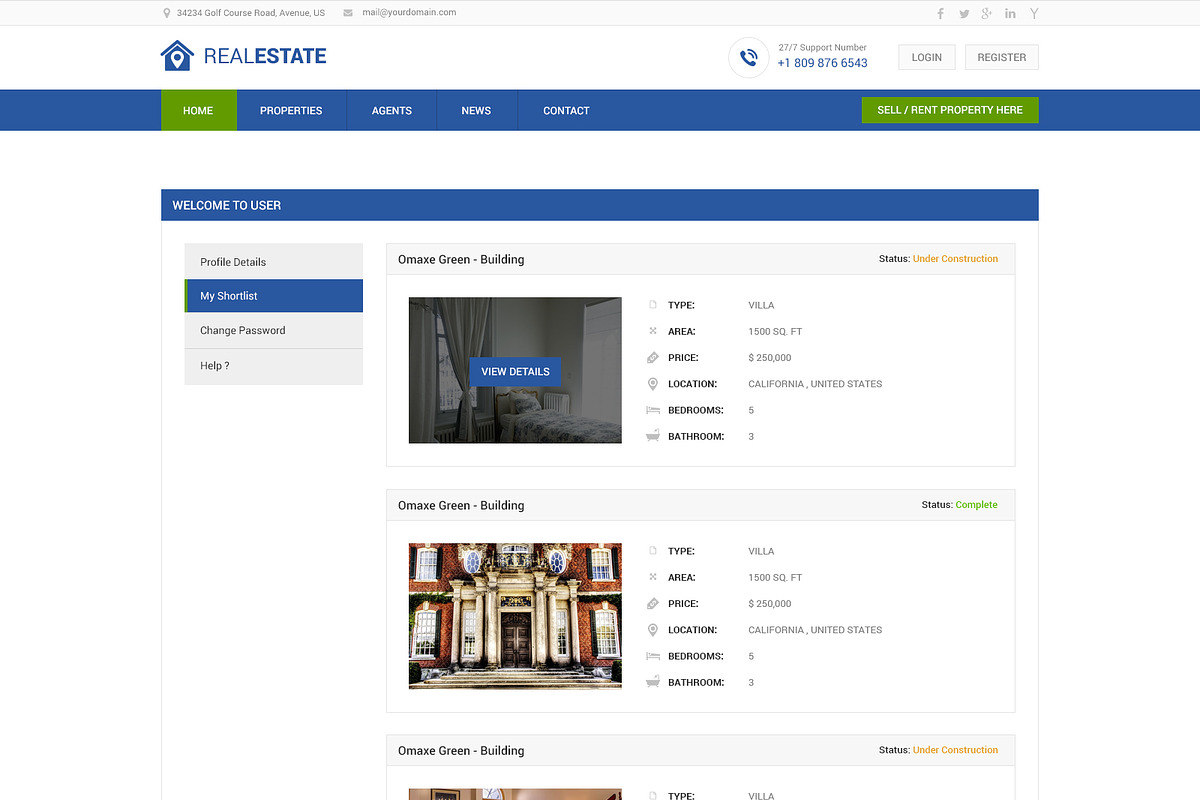Click the Bedrooms bed icon in first listing

pyautogui.click(x=653, y=410)
